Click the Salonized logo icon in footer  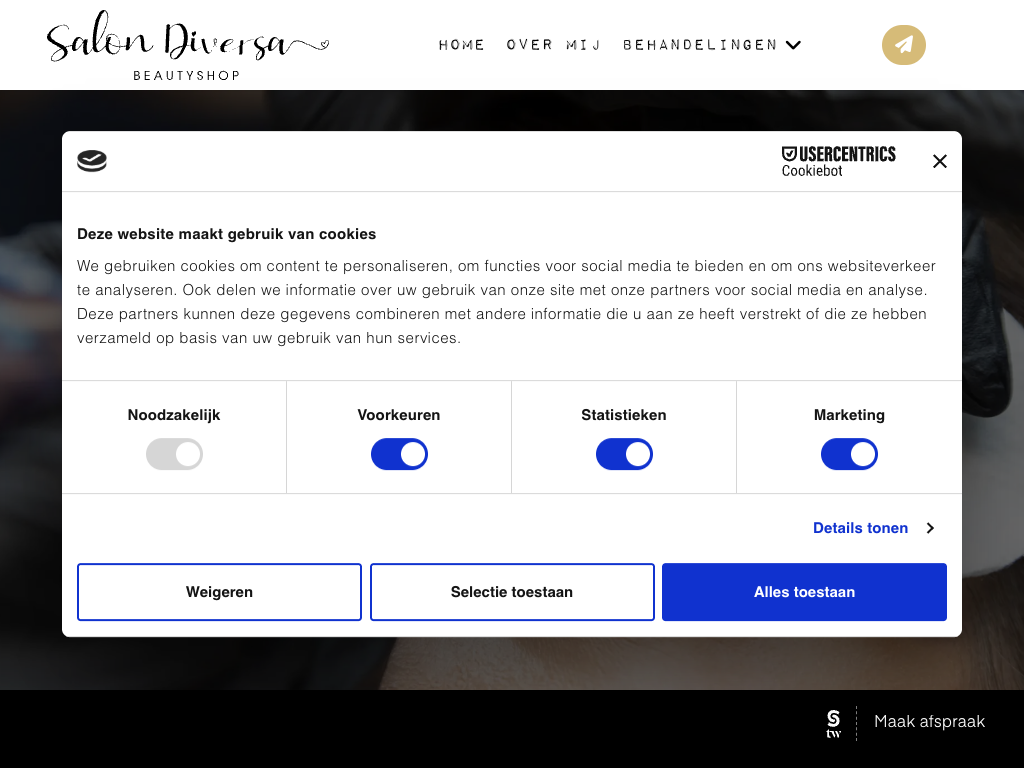(x=834, y=722)
